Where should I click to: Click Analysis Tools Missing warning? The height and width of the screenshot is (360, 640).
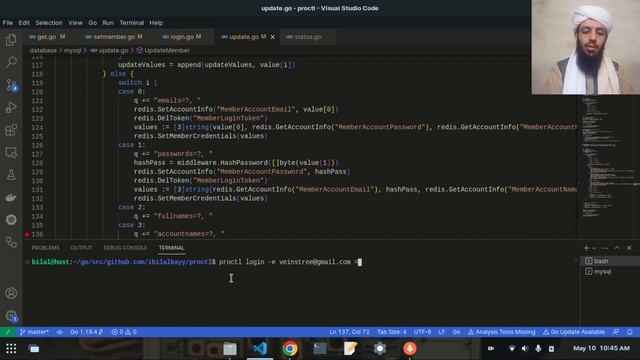(501, 332)
